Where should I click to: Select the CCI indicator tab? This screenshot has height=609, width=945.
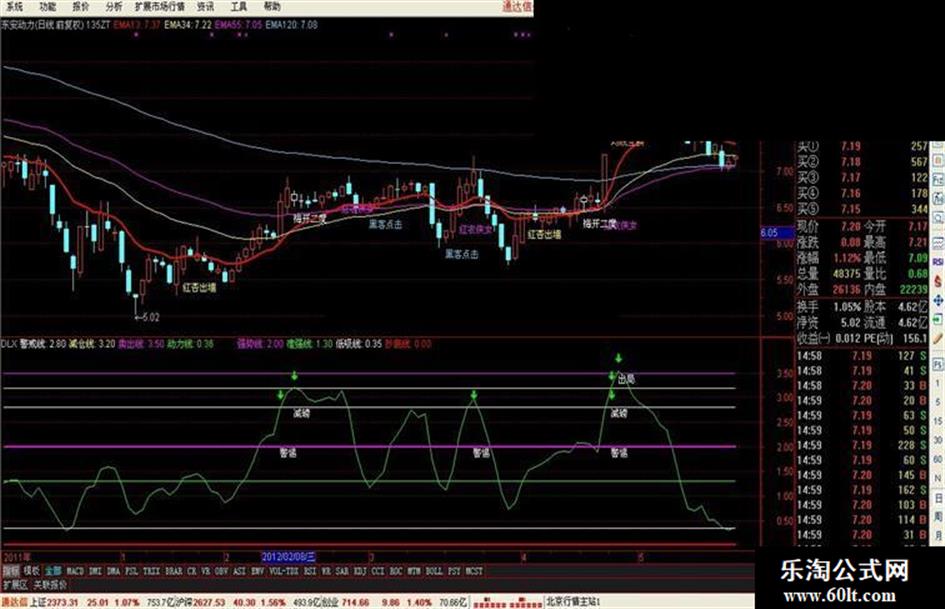[378, 570]
